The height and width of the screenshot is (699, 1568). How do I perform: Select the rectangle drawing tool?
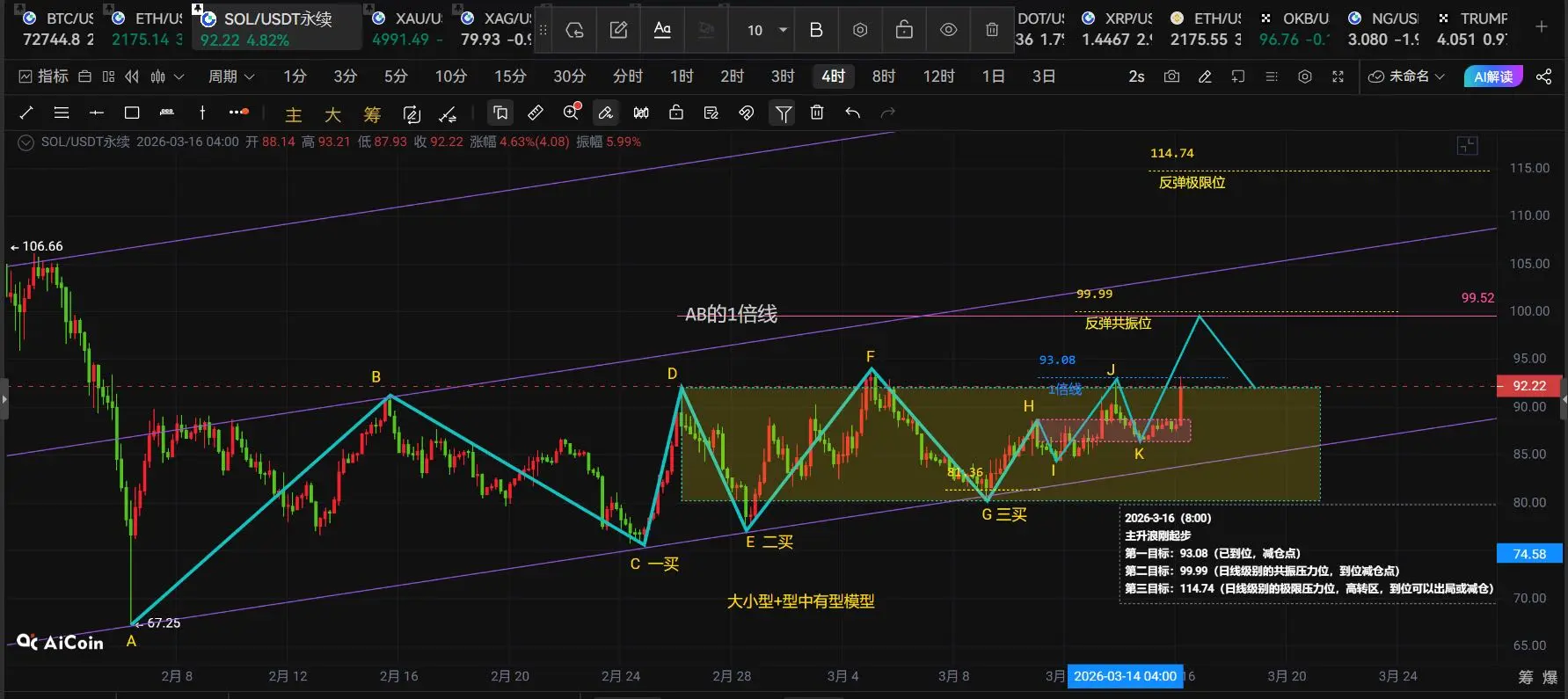(132, 113)
